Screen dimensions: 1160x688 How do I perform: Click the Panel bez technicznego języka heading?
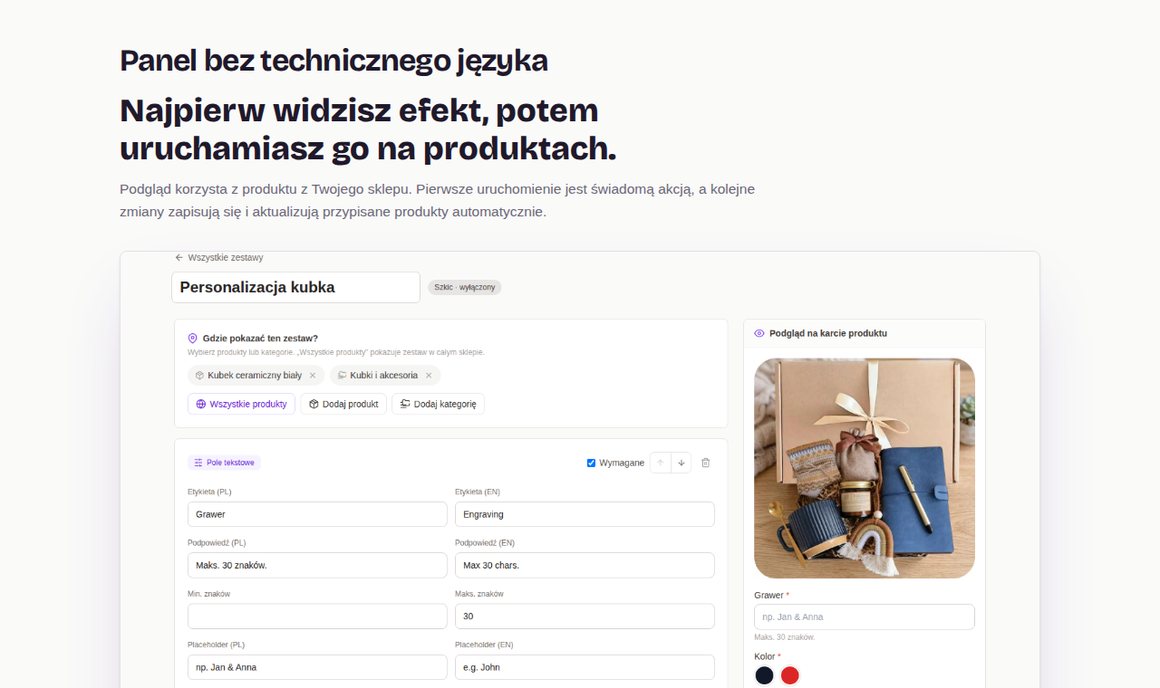[334, 61]
